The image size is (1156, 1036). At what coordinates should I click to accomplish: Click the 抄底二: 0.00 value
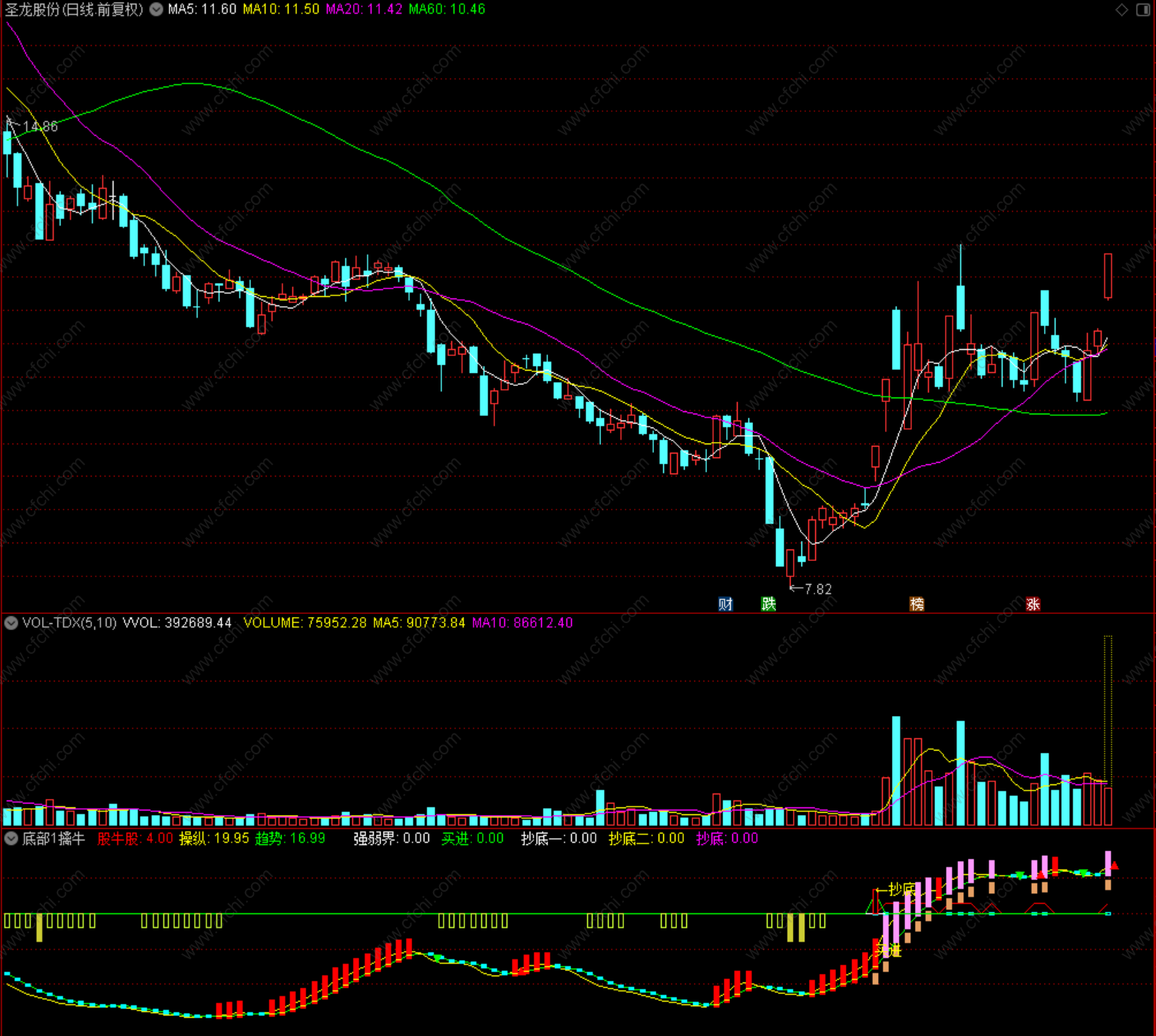(x=646, y=838)
